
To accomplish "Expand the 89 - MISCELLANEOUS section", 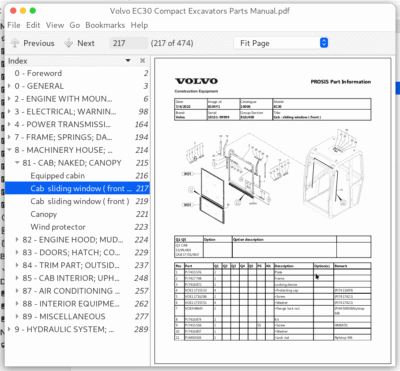I will pyautogui.click(x=17, y=316).
